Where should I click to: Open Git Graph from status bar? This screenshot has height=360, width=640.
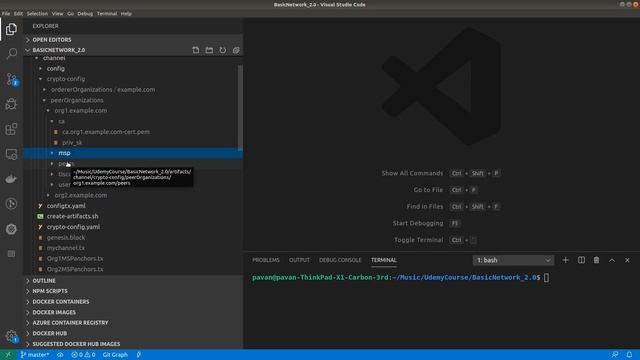click(x=115, y=355)
